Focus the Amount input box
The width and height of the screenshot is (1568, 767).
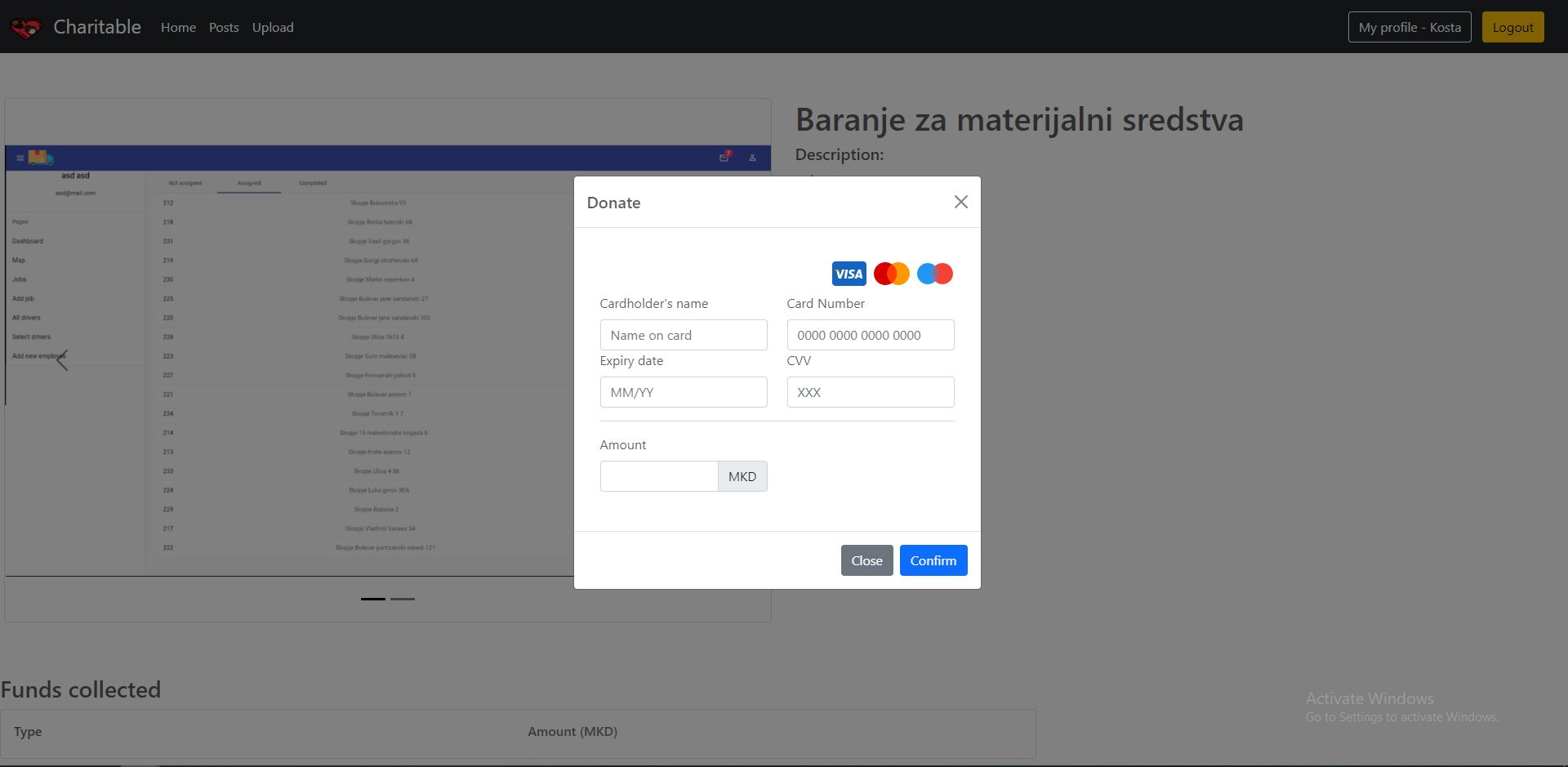tap(658, 476)
